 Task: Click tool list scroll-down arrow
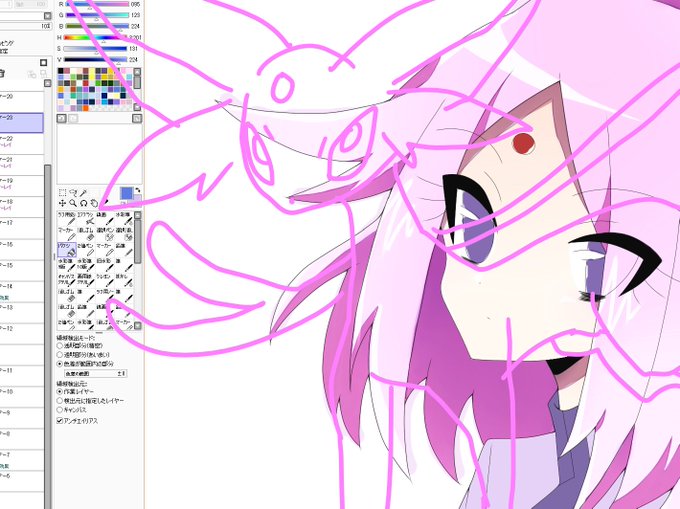(x=137, y=326)
